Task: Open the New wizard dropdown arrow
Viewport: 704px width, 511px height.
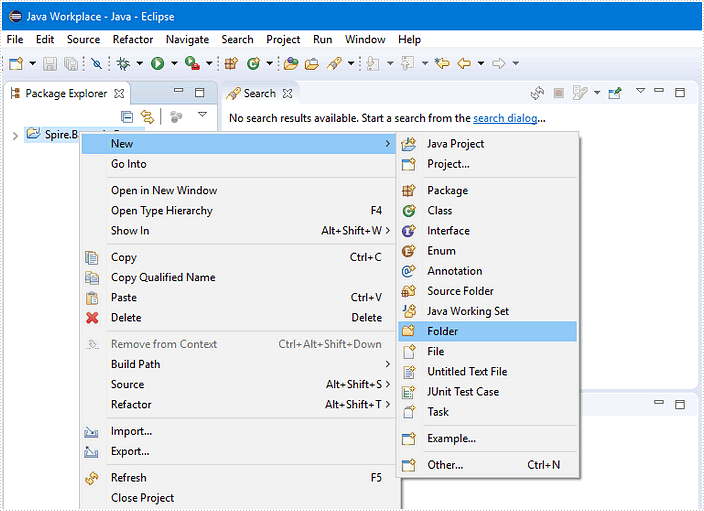Action: (32, 63)
